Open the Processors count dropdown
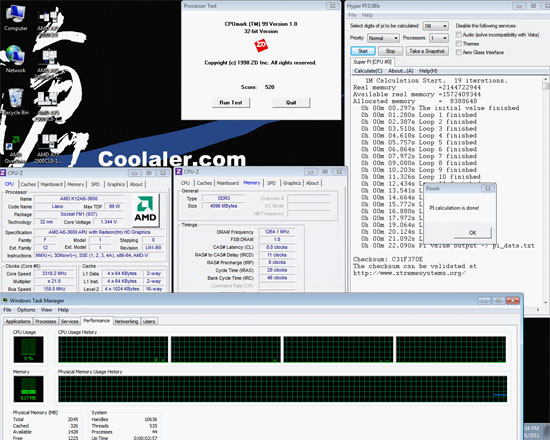 (439, 38)
